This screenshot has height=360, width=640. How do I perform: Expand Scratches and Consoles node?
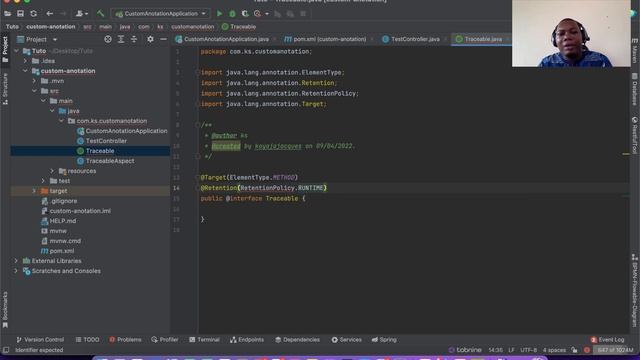coord(16,271)
